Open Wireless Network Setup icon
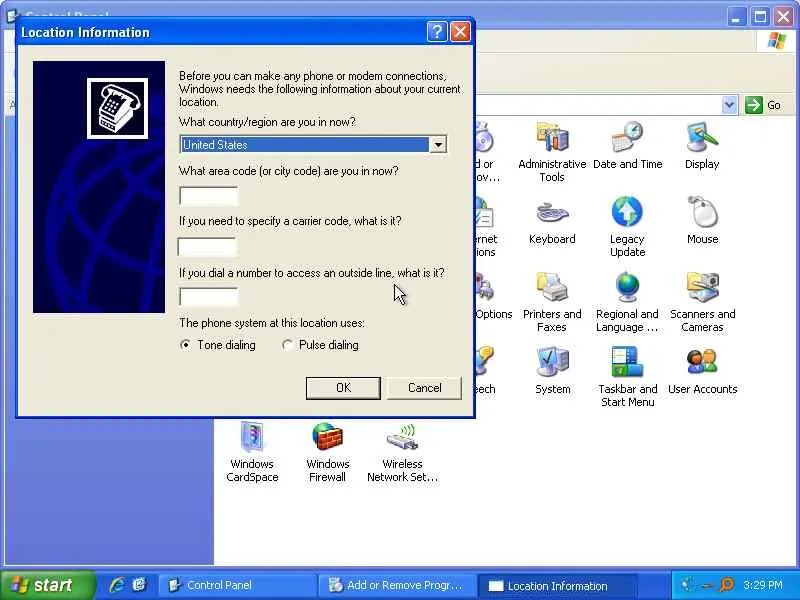The width and height of the screenshot is (800, 600). 403,452
